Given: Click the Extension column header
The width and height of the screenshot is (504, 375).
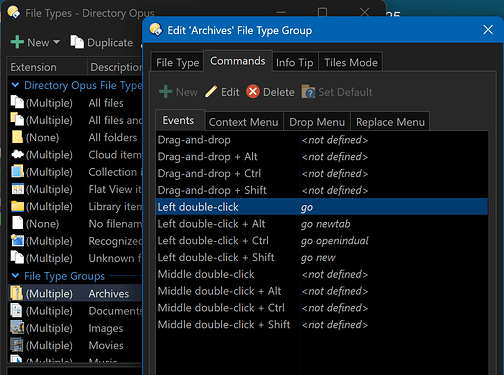Looking at the screenshot, I should [x=47, y=67].
